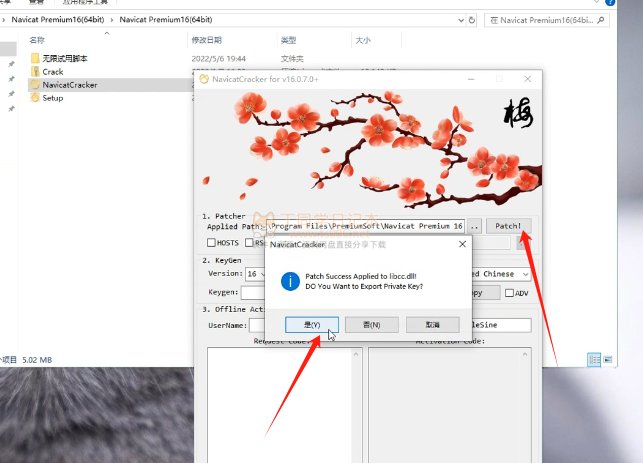Select the Setup file in Explorer
This screenshot has width=643, height=463.
(x=52, y=98)
